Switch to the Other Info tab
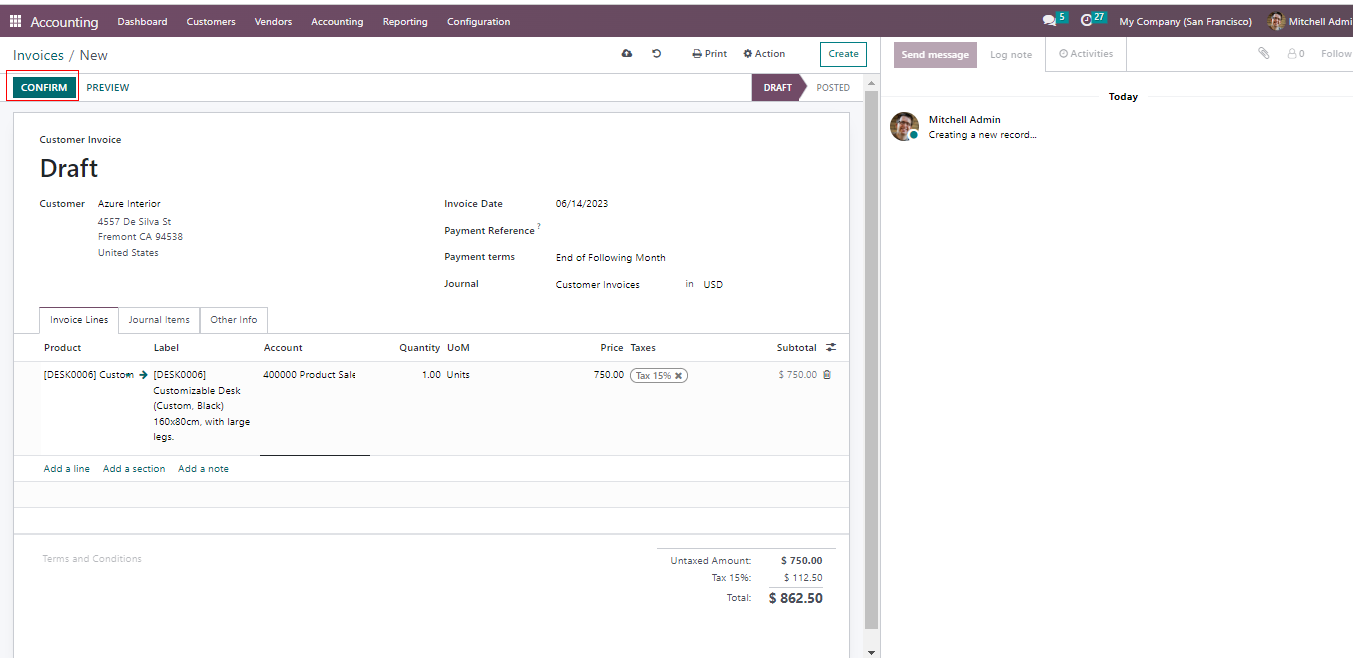Screen dimensions: 1353x658 (233, 320)
